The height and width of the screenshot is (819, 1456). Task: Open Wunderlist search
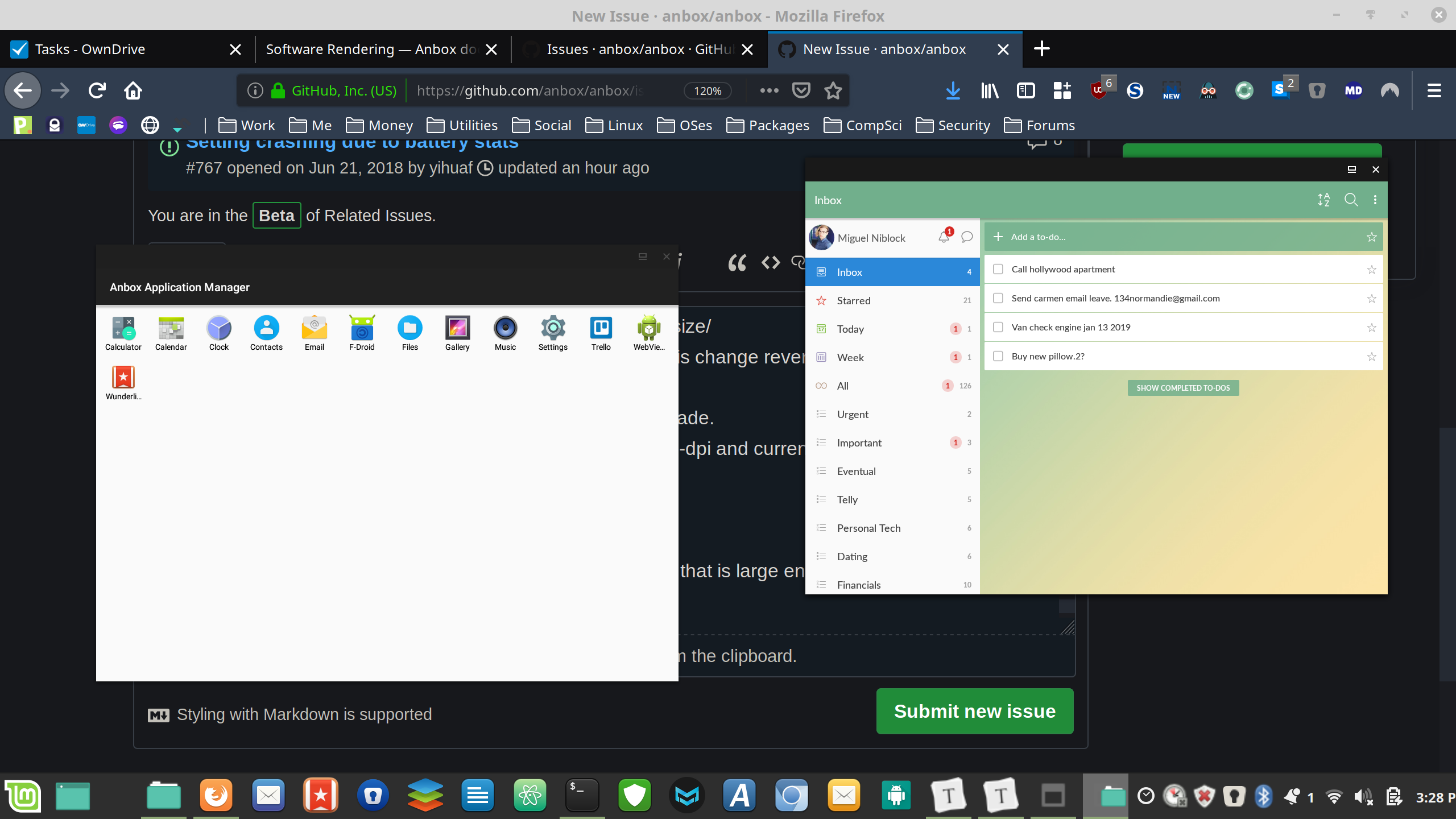coord(1351,200)
